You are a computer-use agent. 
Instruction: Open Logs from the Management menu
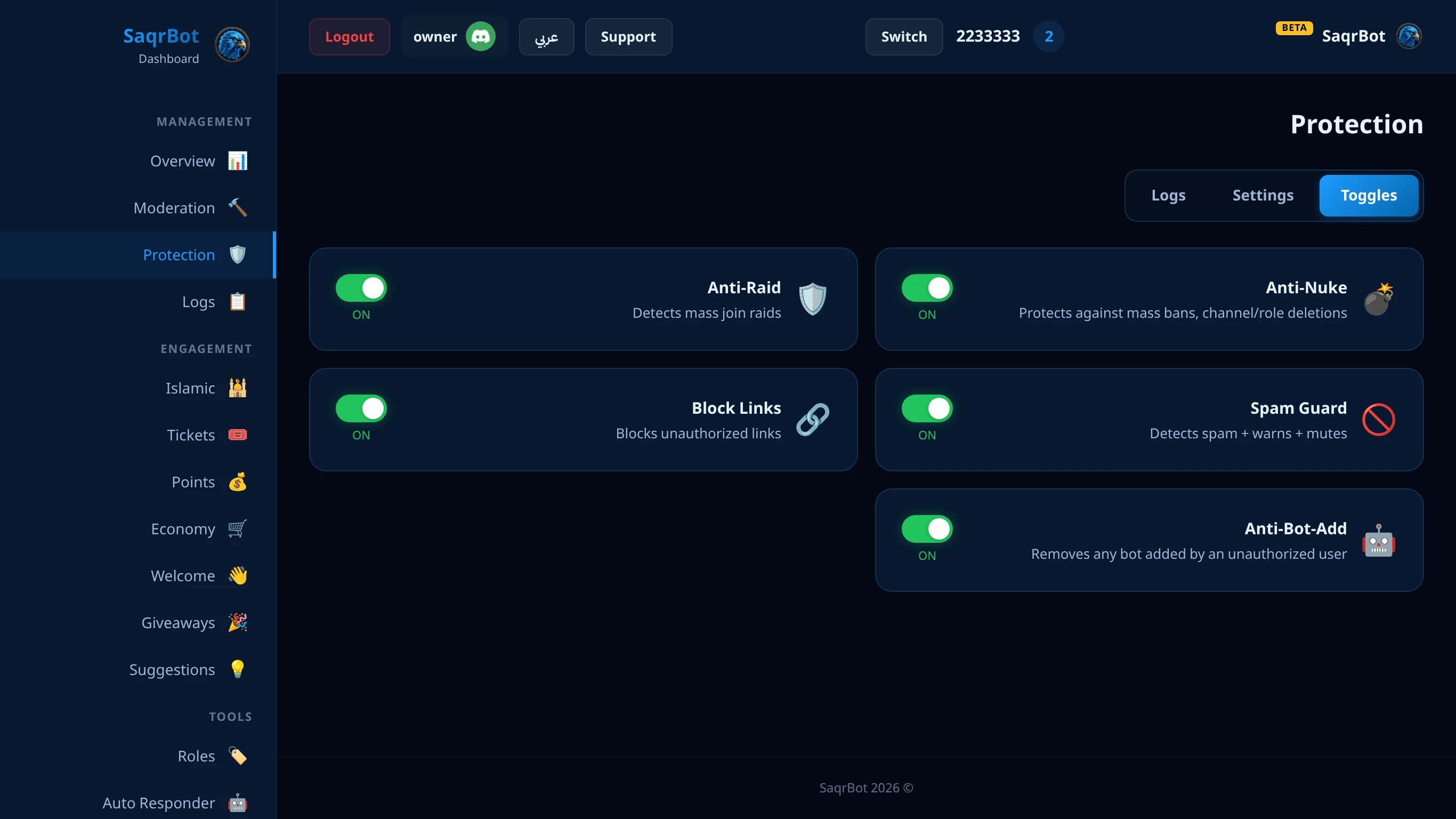click(138, 301)
